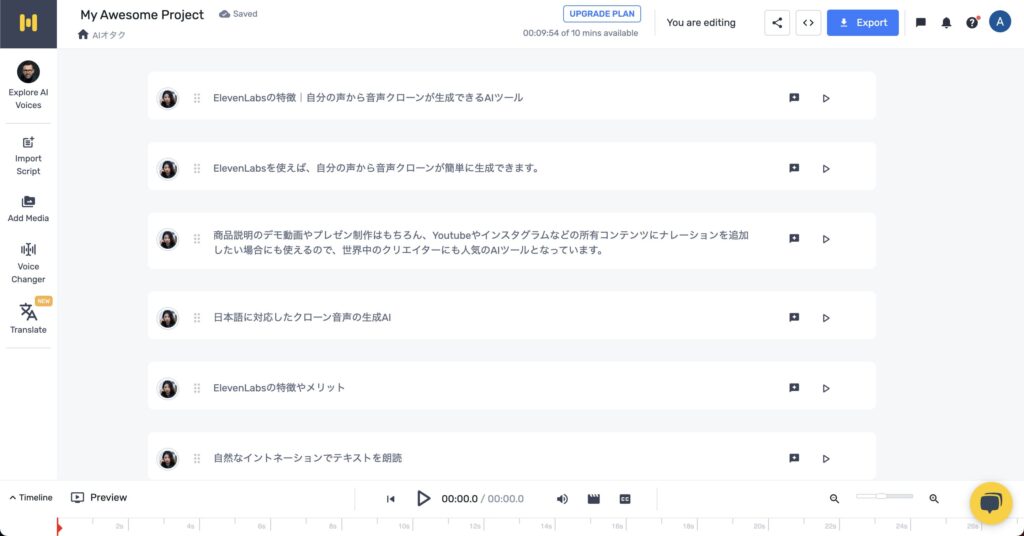Skip to start of timeline
The image size is (1024, 536).
pyautogui.click(x=391, y=499)
